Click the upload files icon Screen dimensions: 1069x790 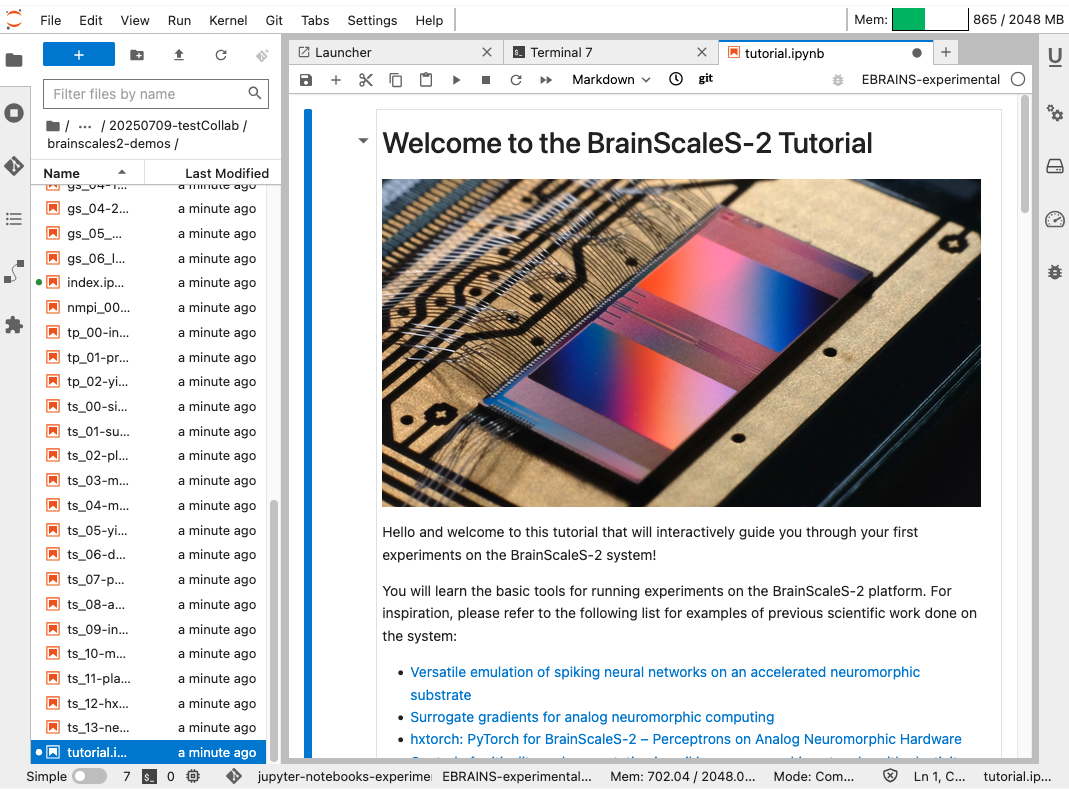pyautogui.click(x=179, y=55)
